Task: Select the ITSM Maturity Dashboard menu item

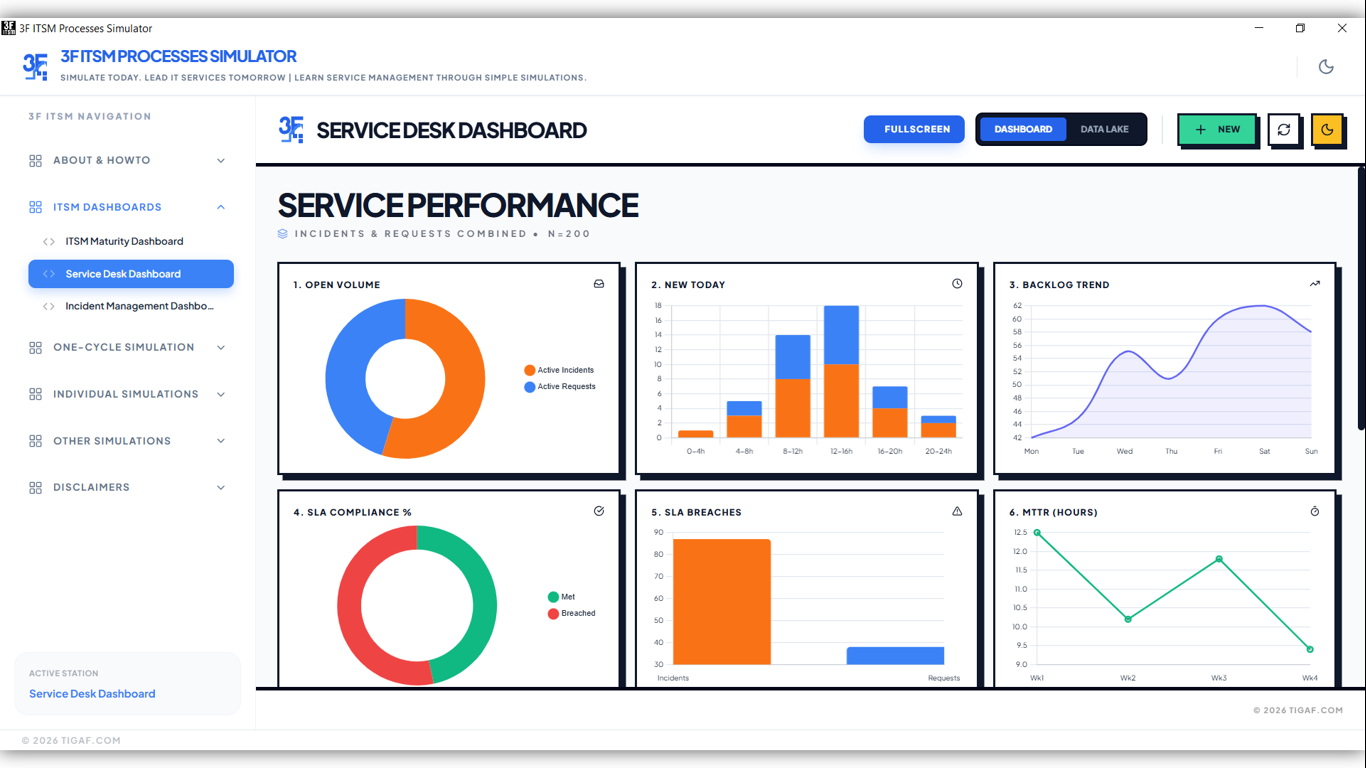Action: coord(124,241)
